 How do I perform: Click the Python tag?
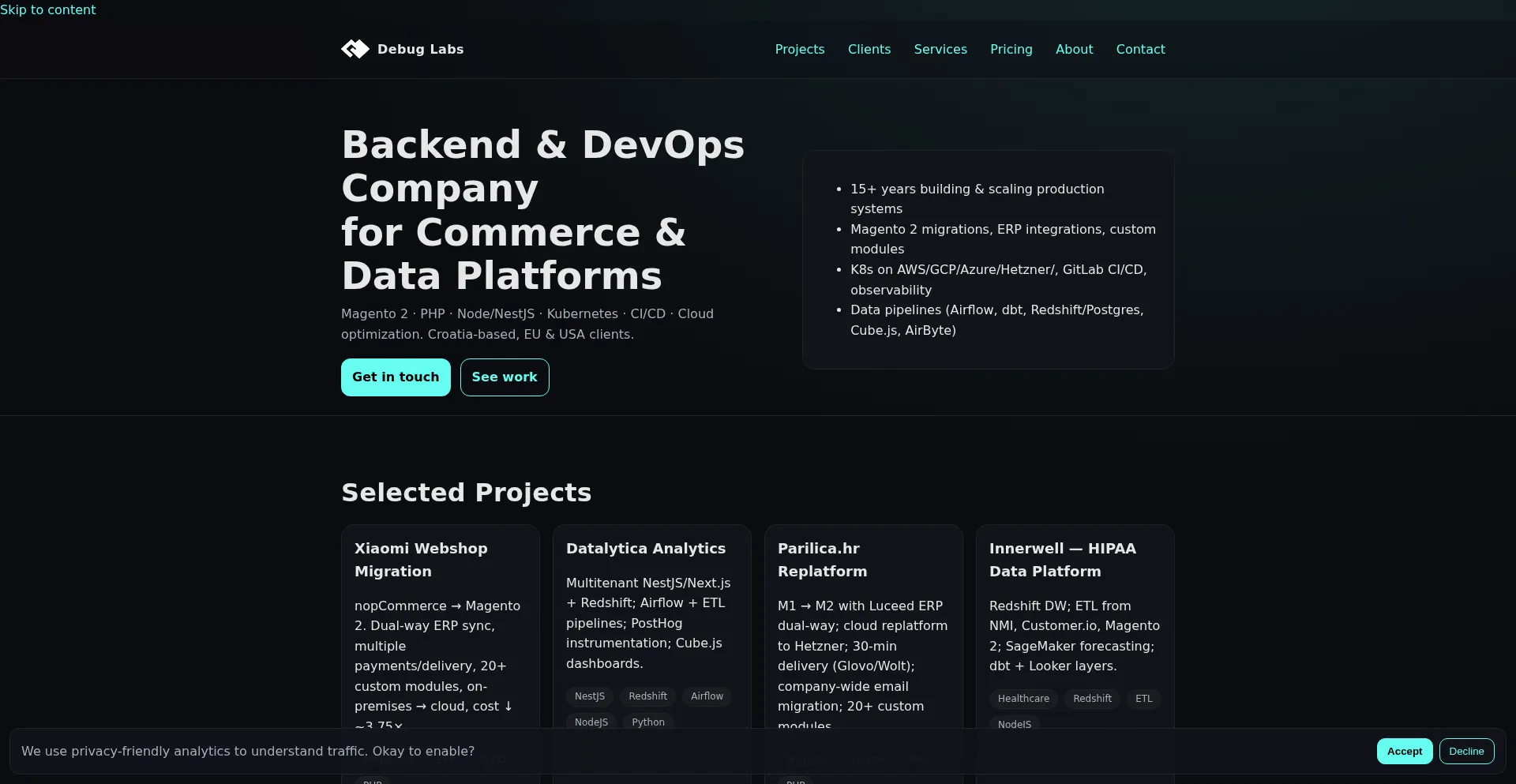[648, 722]
